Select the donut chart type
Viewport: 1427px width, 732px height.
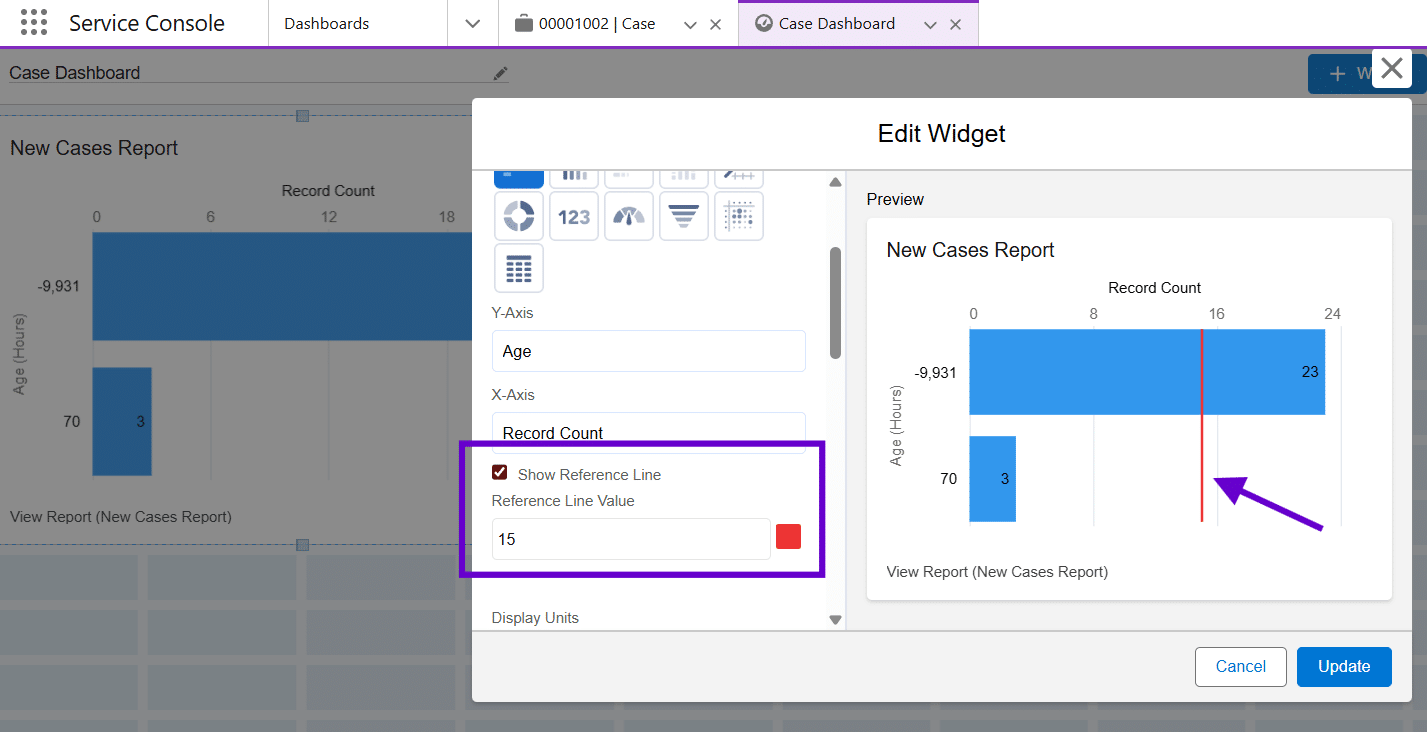[519, 216]
